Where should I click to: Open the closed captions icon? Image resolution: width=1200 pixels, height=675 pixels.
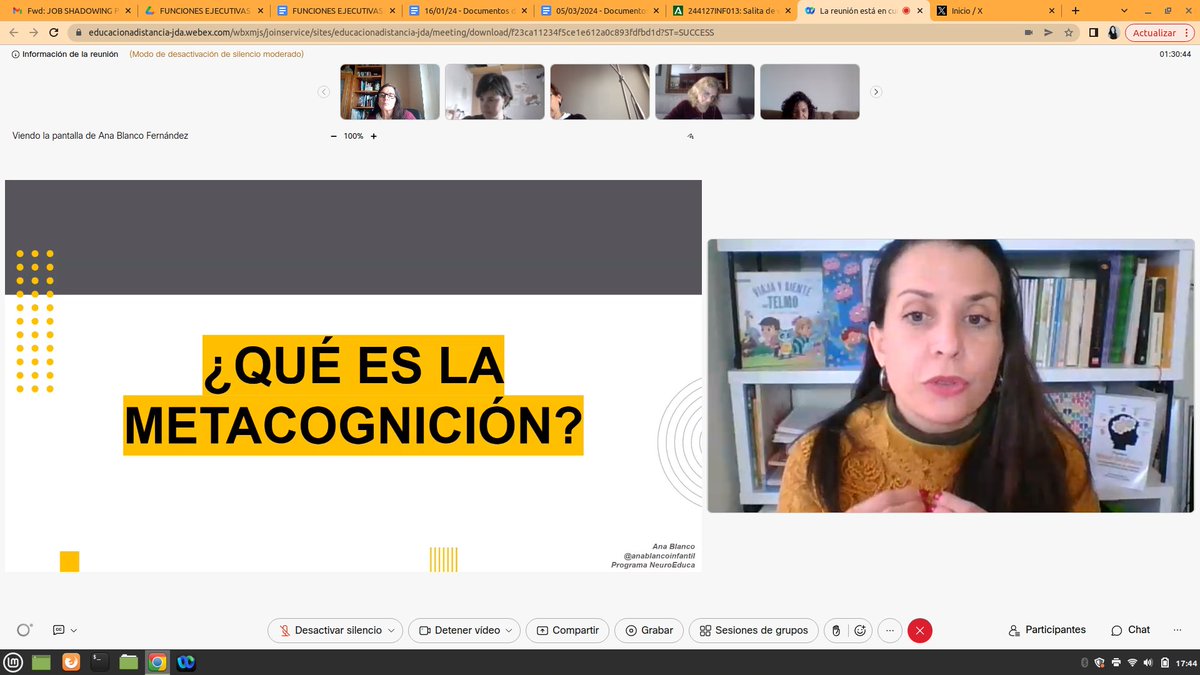[59, 630]
